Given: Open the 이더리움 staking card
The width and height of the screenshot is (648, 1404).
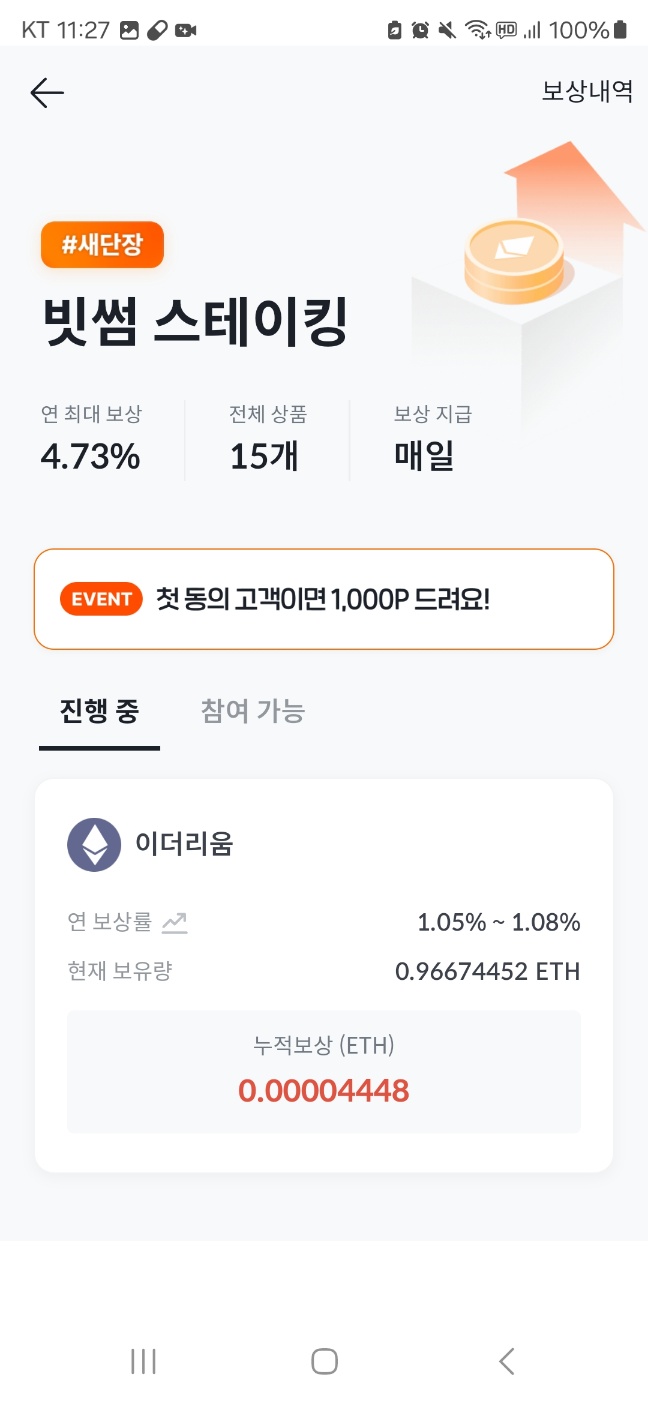Looking at the screenshot, I should point(324,975).
